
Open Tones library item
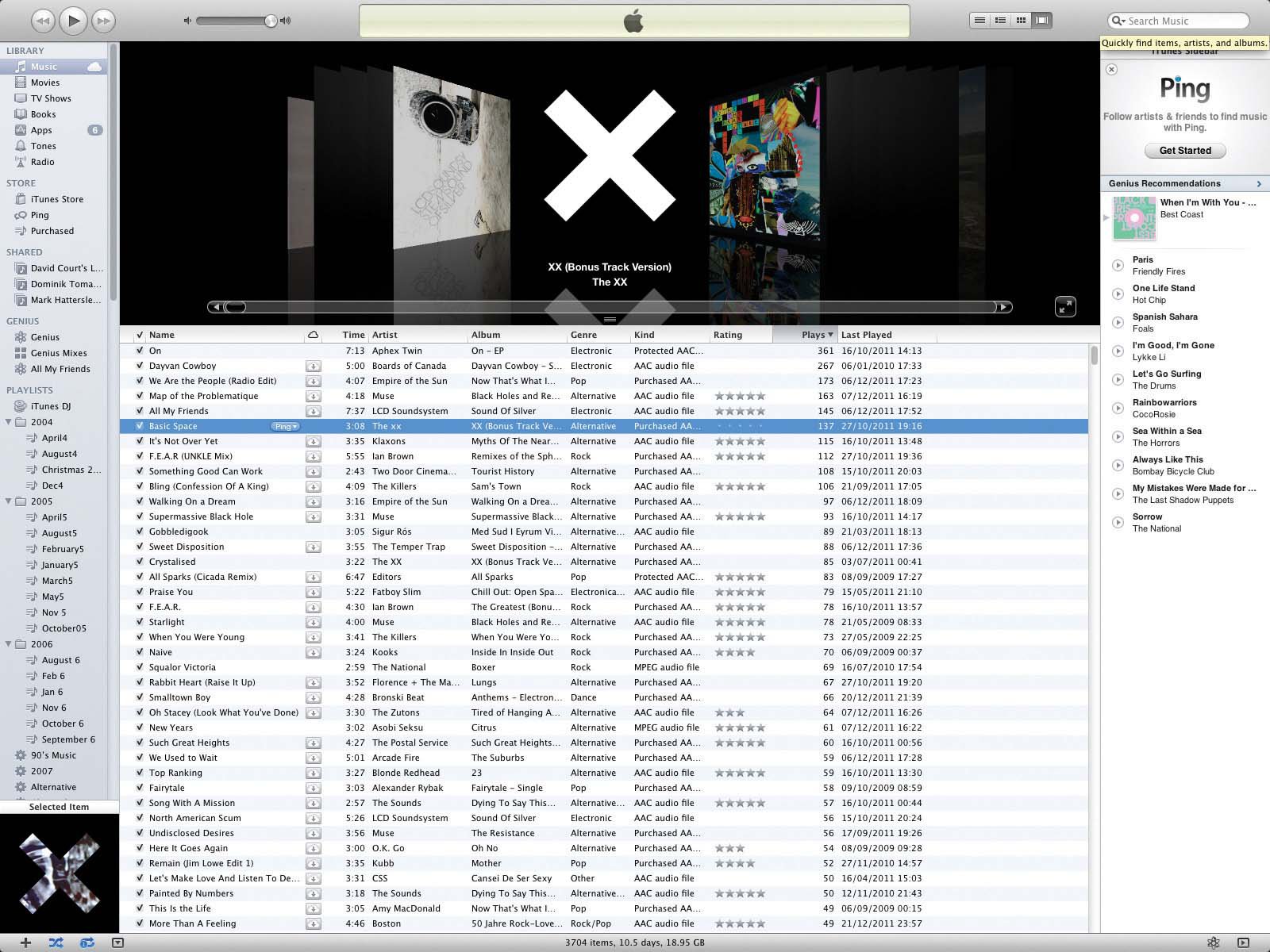click(44, 146)
